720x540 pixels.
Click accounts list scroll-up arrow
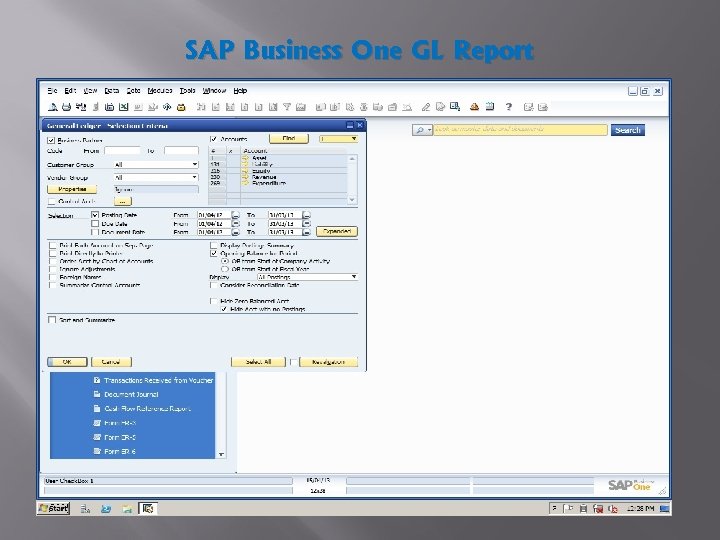click(352, 158)
